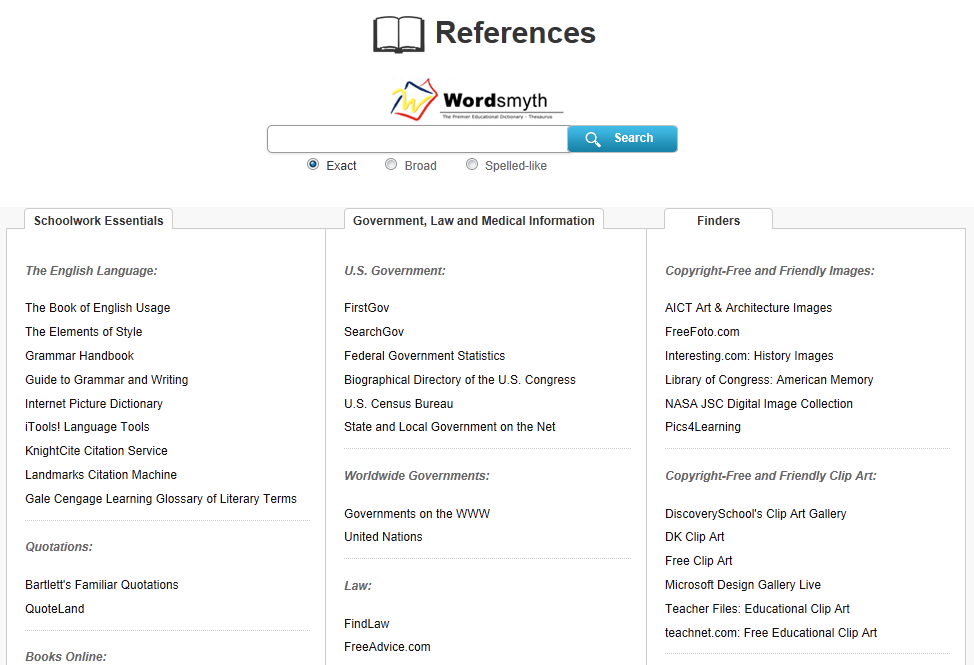This screenshot has width=974, height=665.
Task: Click the open book References icon
Action: tap(399, 34)
